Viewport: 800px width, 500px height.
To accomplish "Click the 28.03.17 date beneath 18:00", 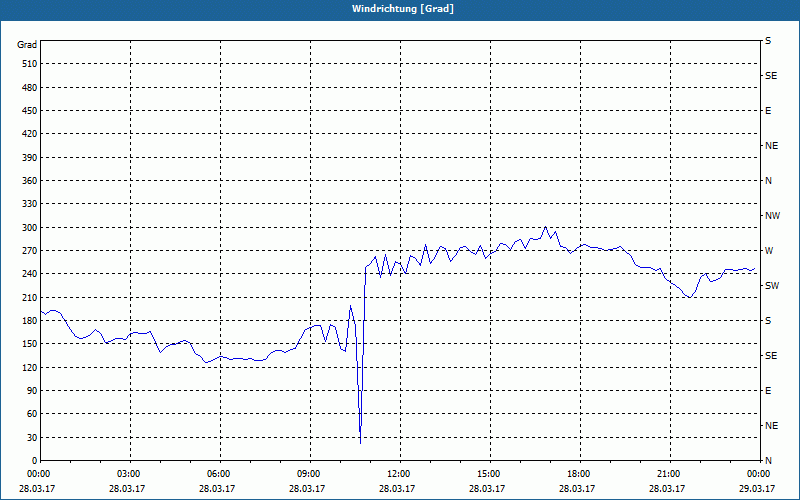I will [577, 488].
